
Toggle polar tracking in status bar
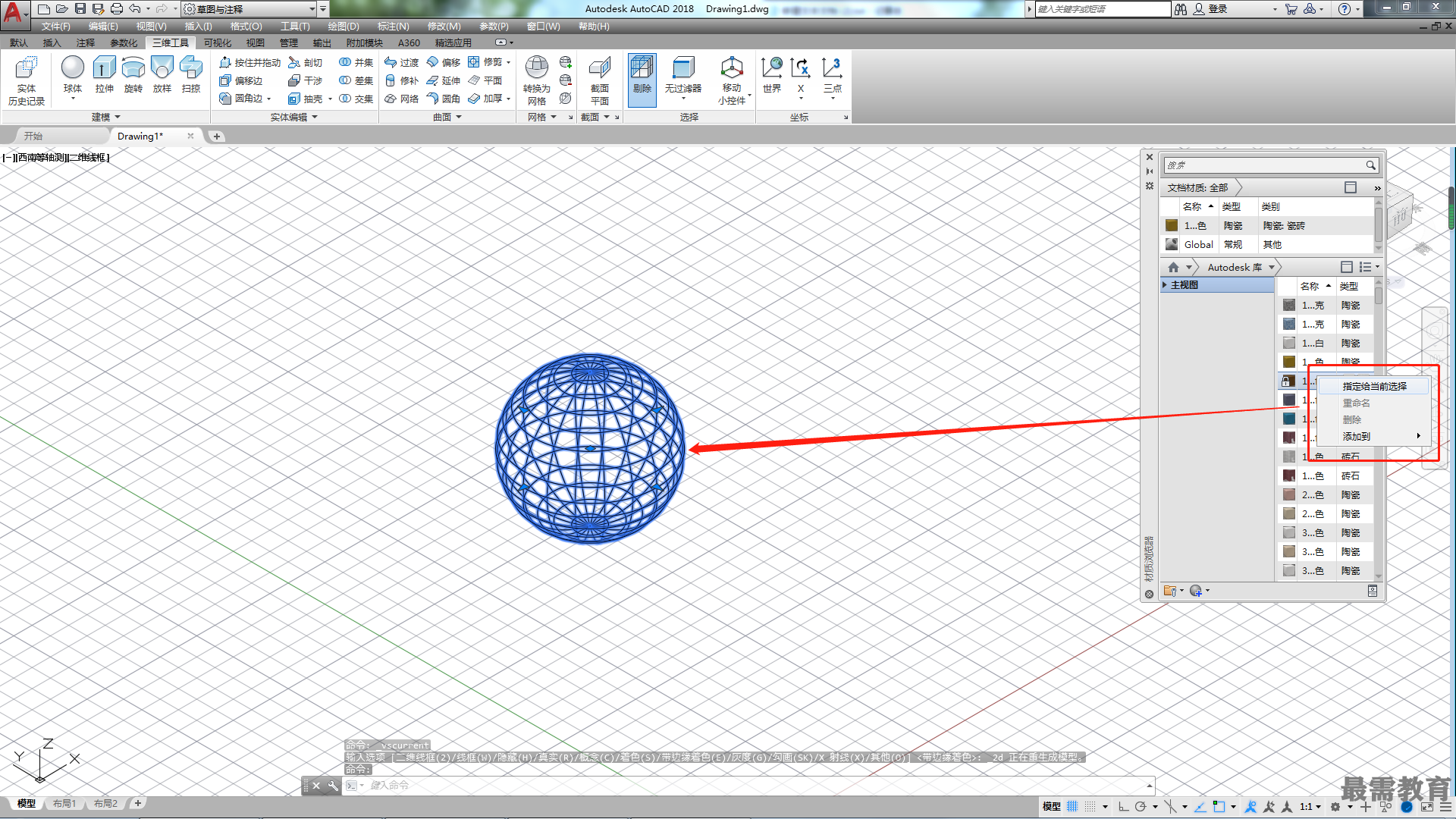1141,806
